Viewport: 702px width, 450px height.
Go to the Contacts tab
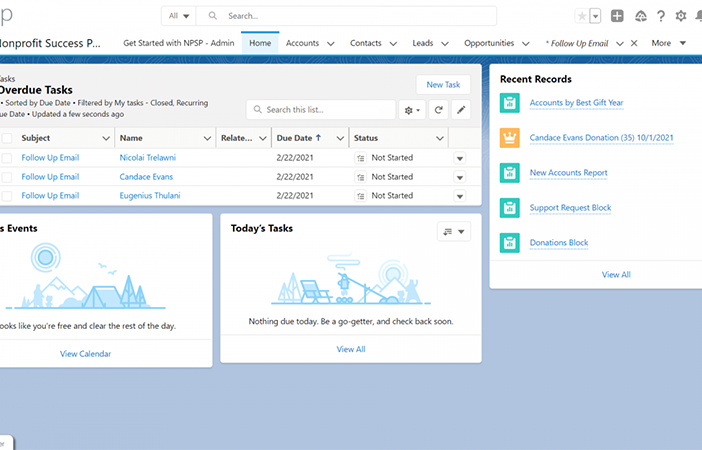(x=365, y=43)
